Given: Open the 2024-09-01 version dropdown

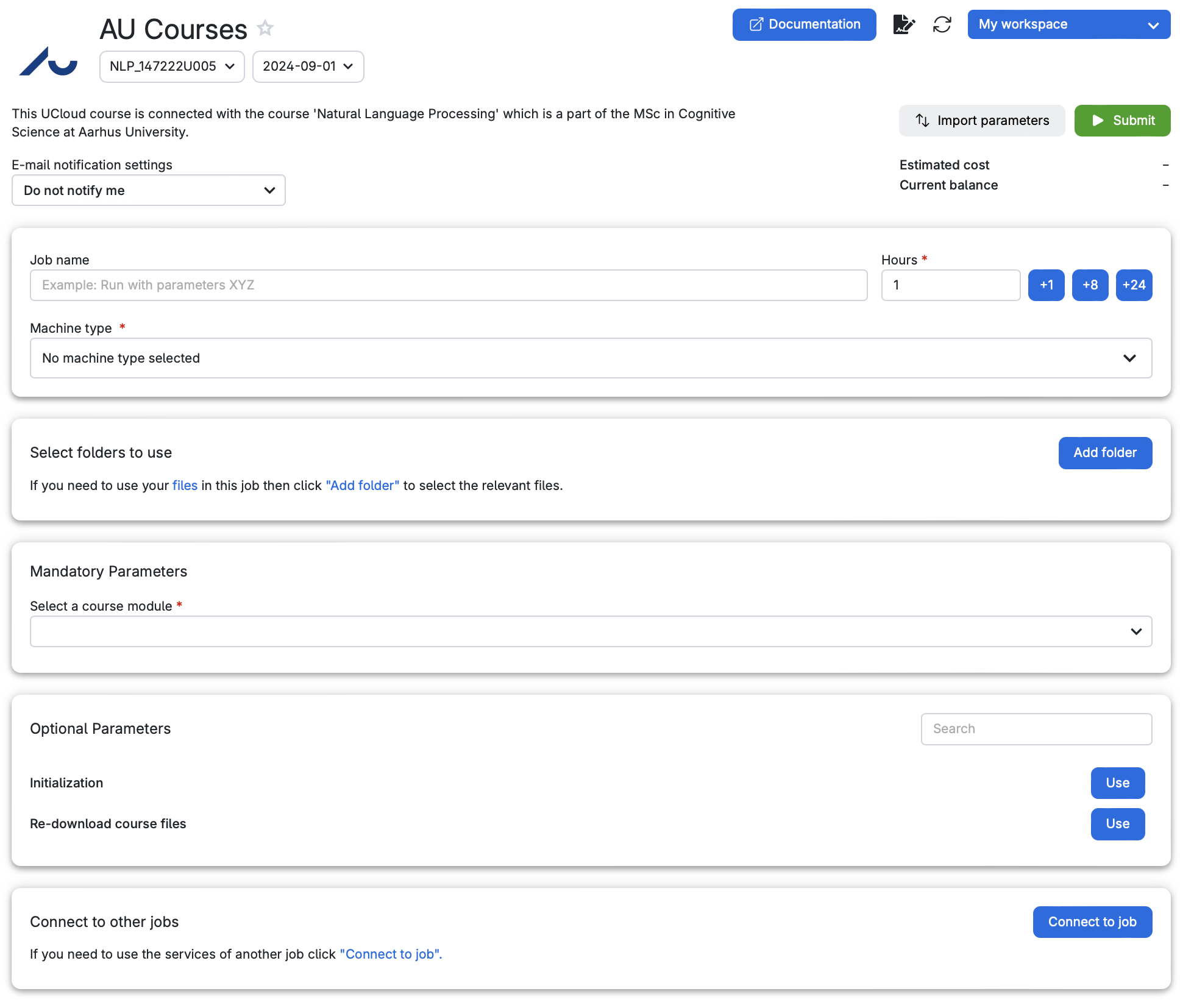Looking at the screenshot, I should click(308, 66).
